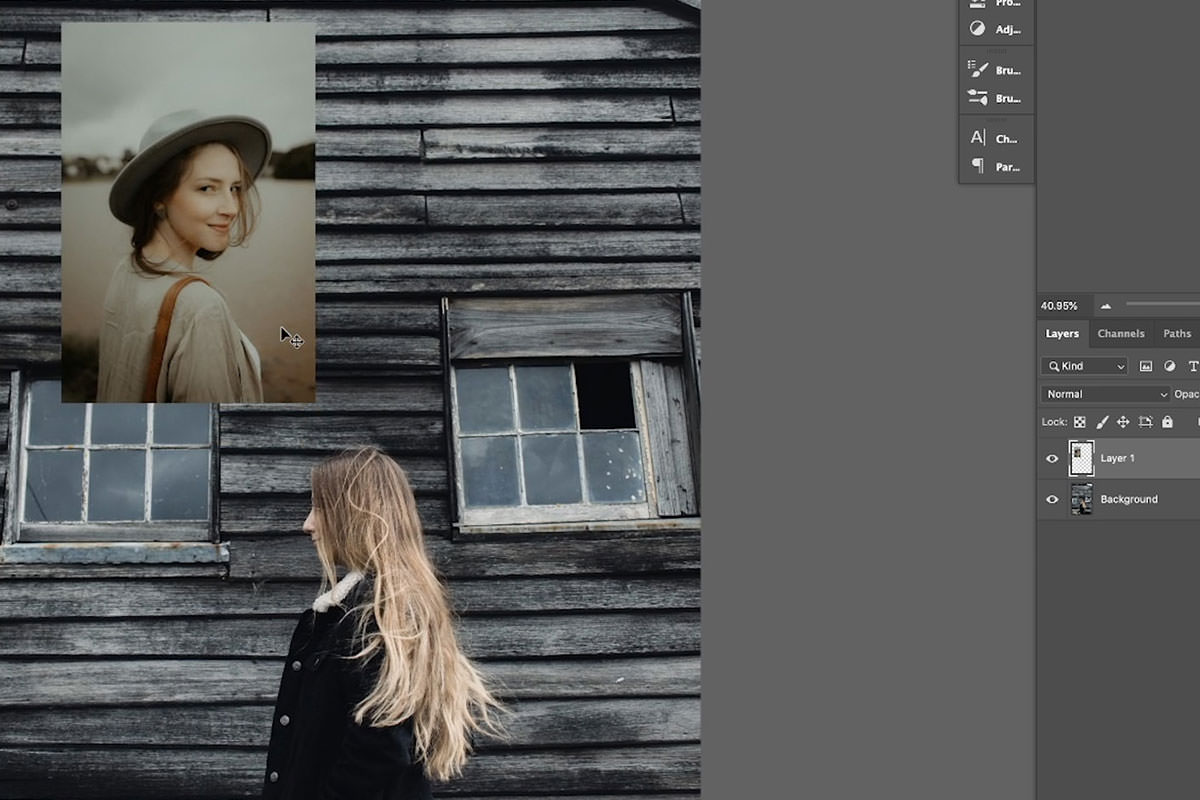Open the Opacity dropdown
Screen dimensions: 1200x800
click(1190, 393)
